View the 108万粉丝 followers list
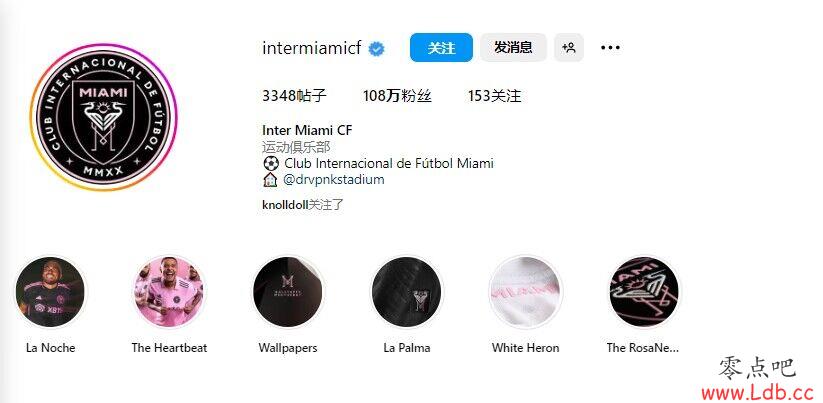This screenshot has height=403, width=823. coord(397,96)
